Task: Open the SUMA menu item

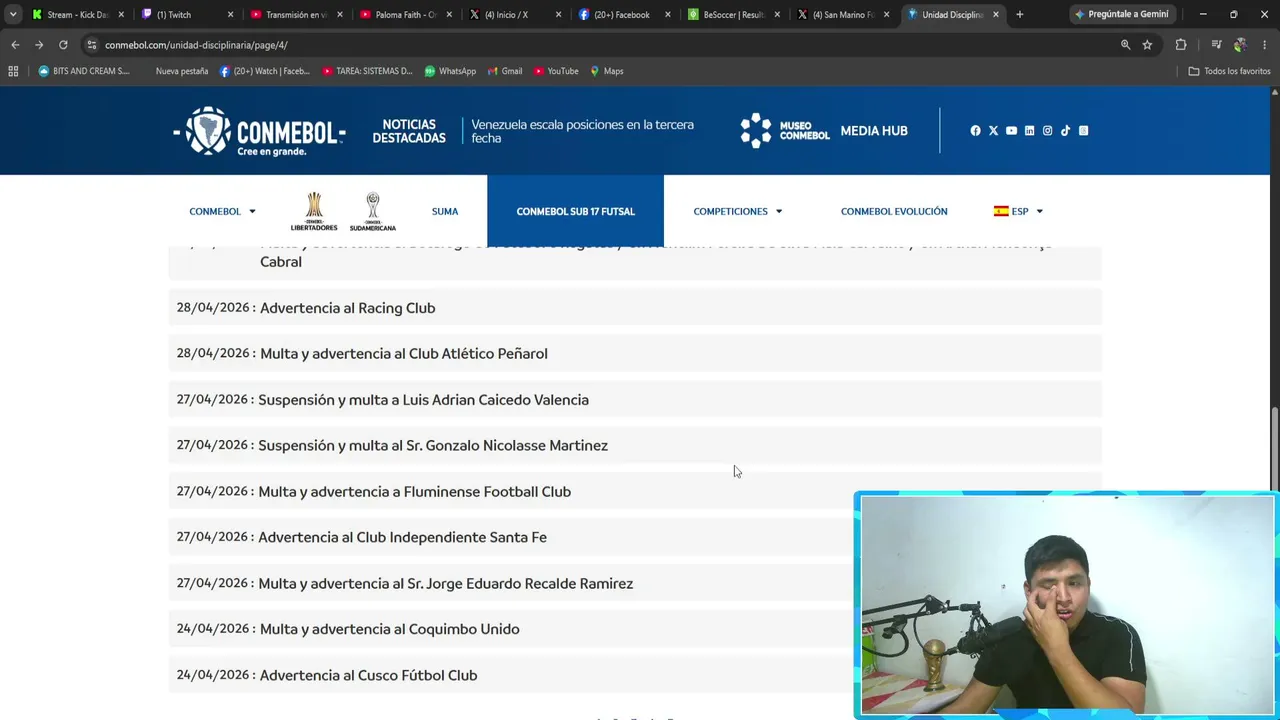Action: tap(445, 211)
